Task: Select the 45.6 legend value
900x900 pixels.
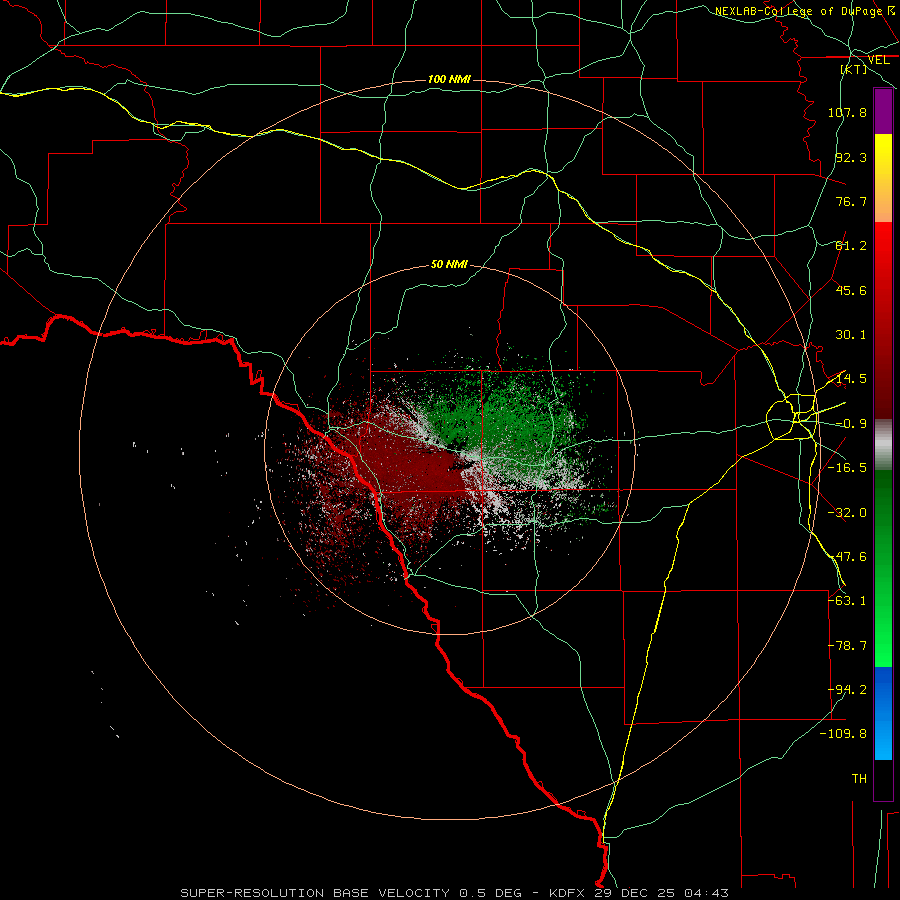Action: coord(851,290)
